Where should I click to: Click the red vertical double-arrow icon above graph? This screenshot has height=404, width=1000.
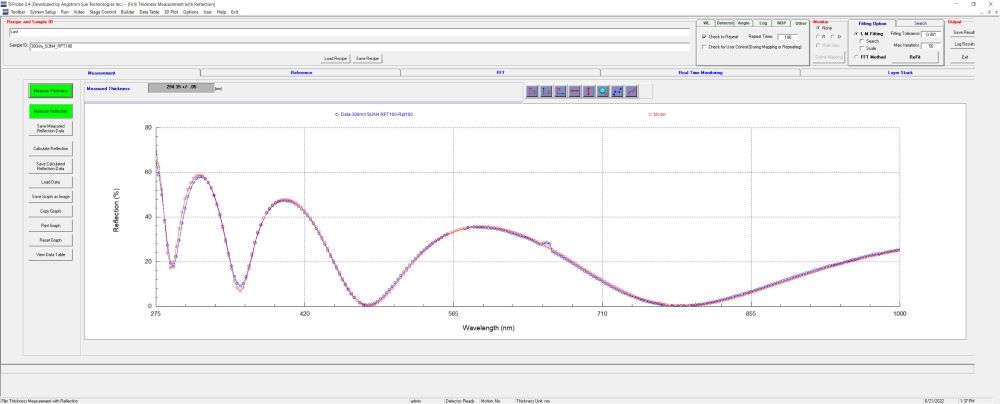(x=589, y=91)
